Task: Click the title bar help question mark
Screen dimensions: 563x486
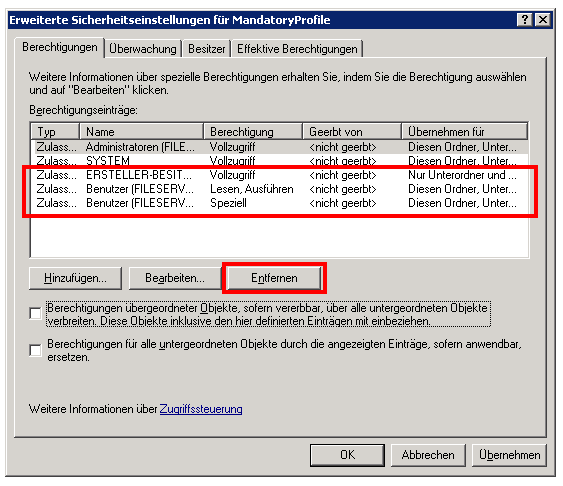Action: [x=525, y=19]
